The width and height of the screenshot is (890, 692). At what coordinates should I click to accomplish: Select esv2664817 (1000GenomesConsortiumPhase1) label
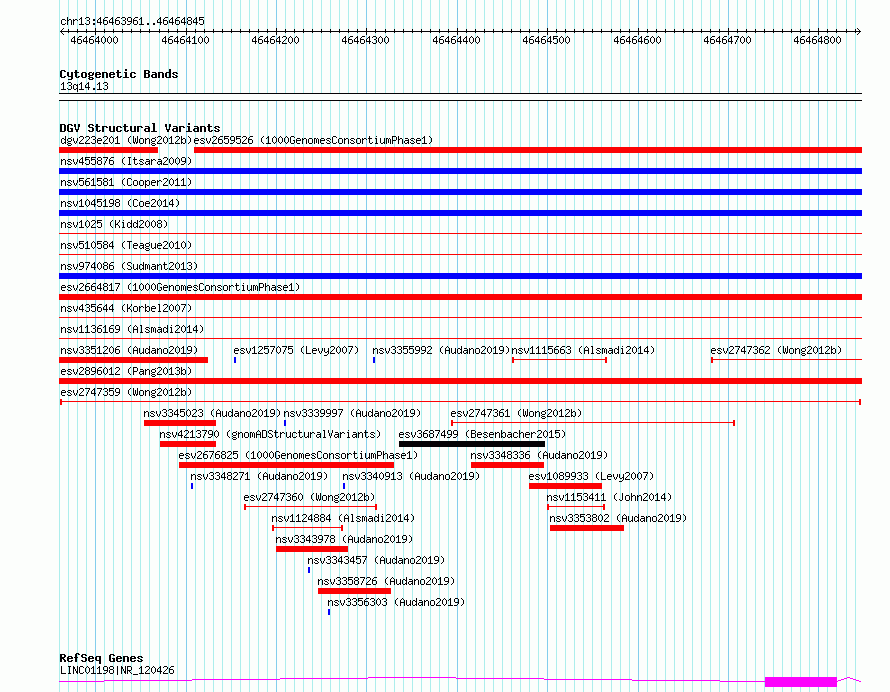(x=180, y=287)
